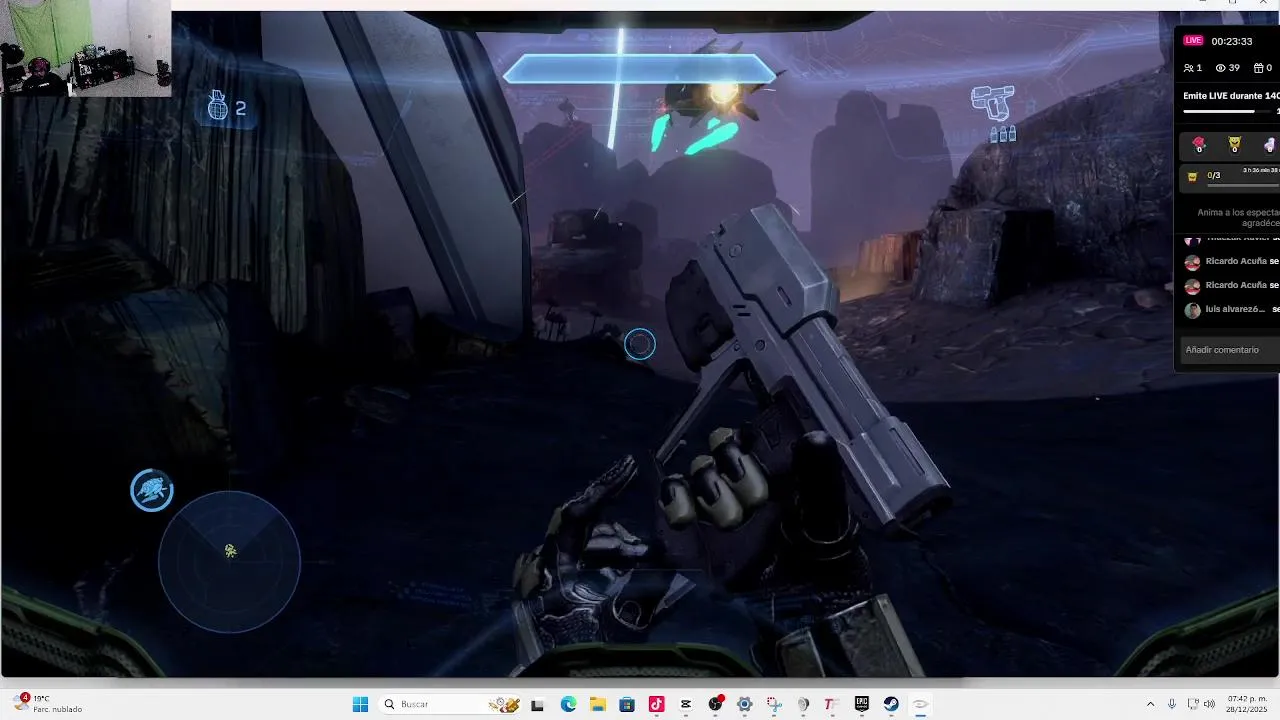Click the Buscar taskbar search box
Image resolution: width=1280 pixels, height=720 pixels.
(450, 704)
